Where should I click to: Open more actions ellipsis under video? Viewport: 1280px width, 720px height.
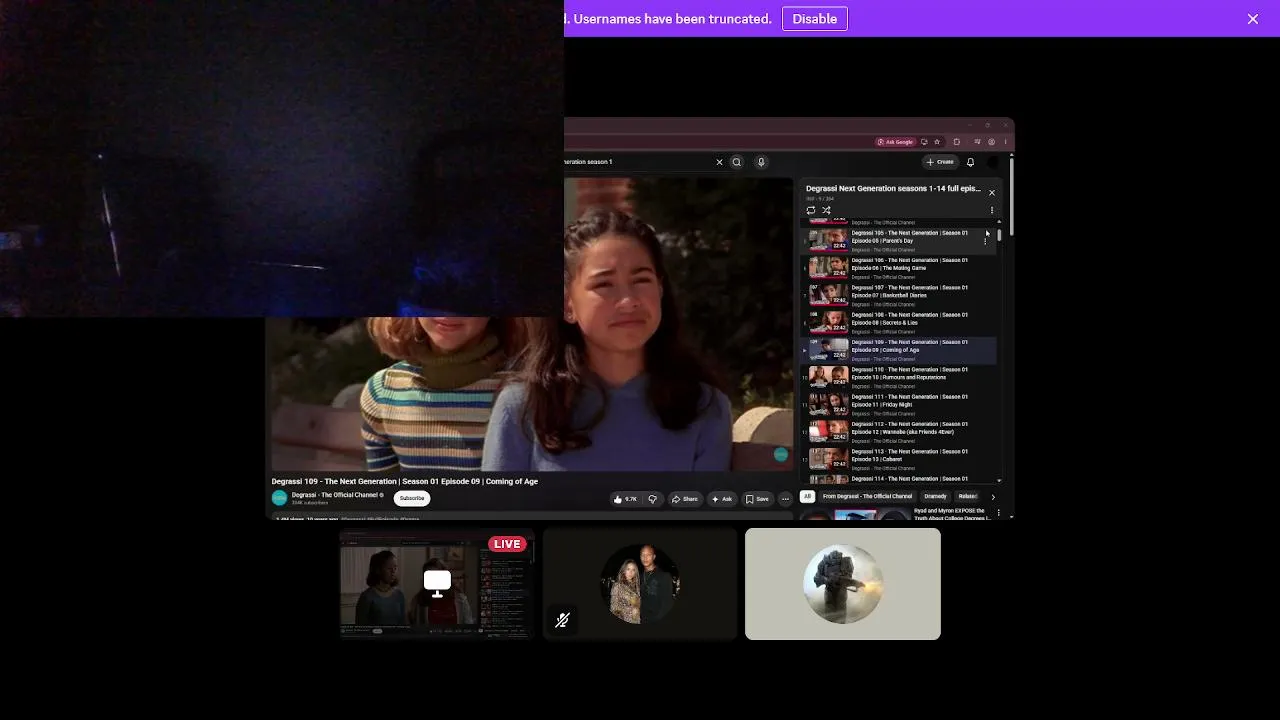[785, 499]
